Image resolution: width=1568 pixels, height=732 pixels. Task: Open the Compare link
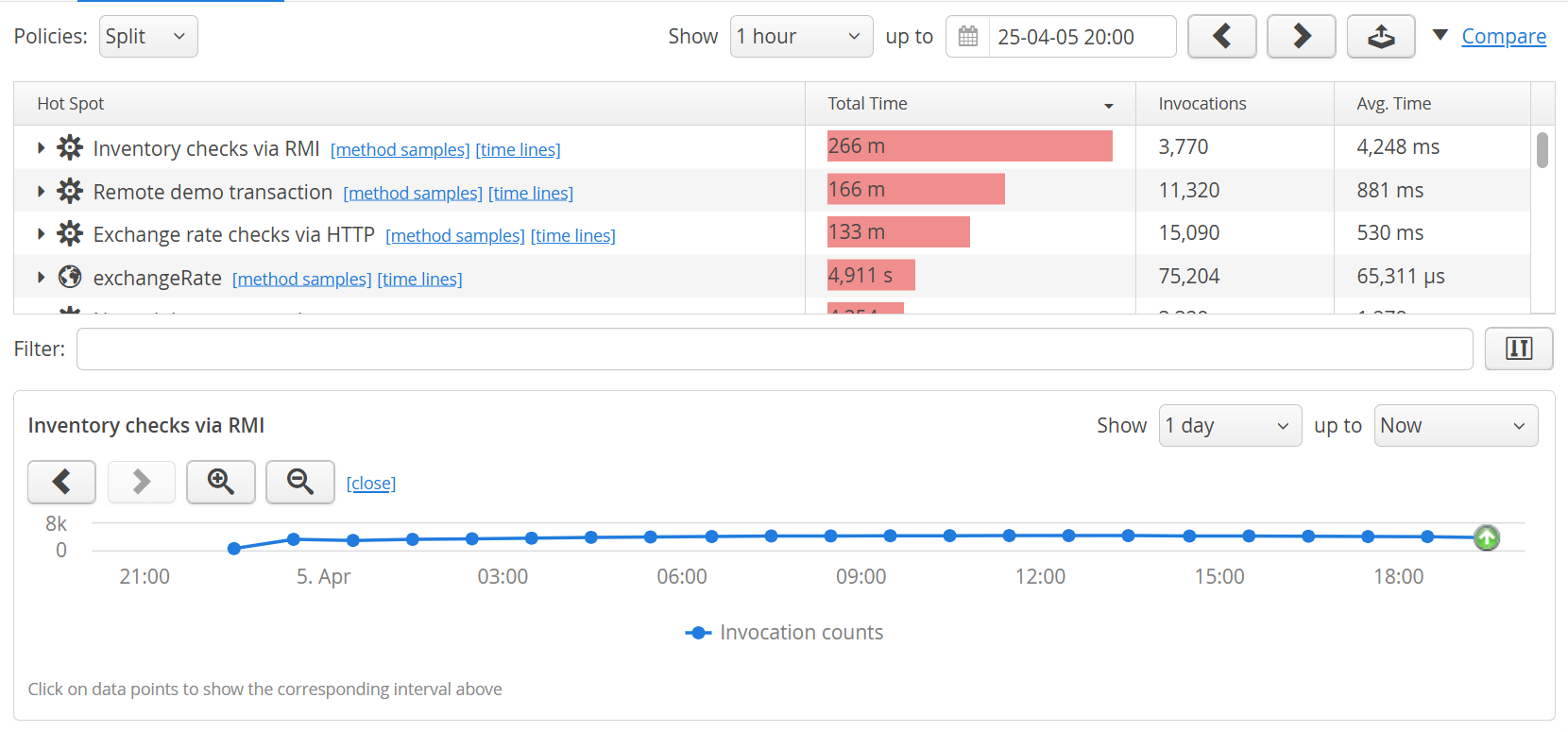[1503, 37]
